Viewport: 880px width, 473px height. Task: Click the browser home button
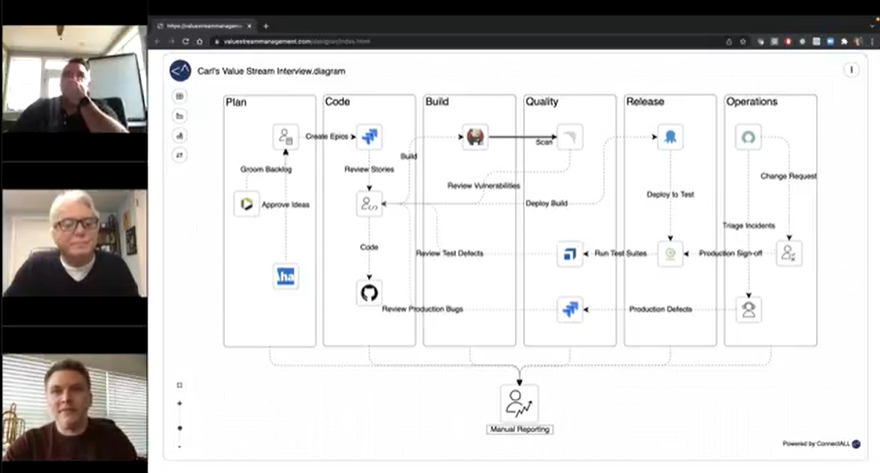[200, 42]
